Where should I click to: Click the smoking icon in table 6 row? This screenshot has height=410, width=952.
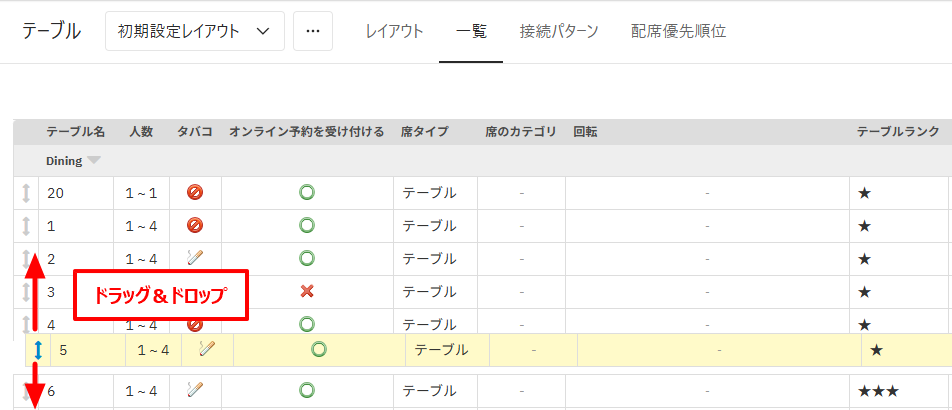(195, 390)
